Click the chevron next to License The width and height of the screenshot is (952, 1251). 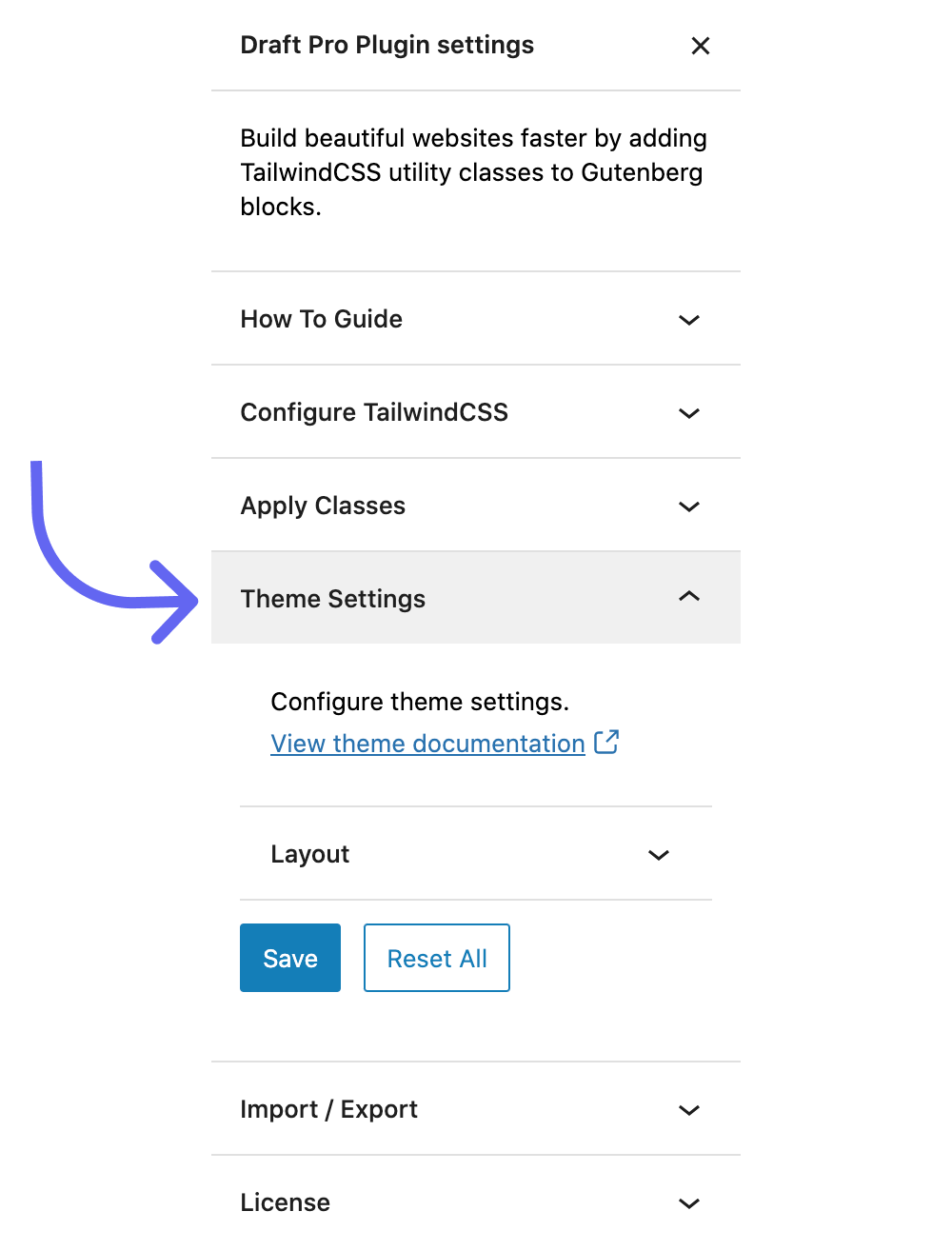pyautogui.click(x=689, y=1203)
